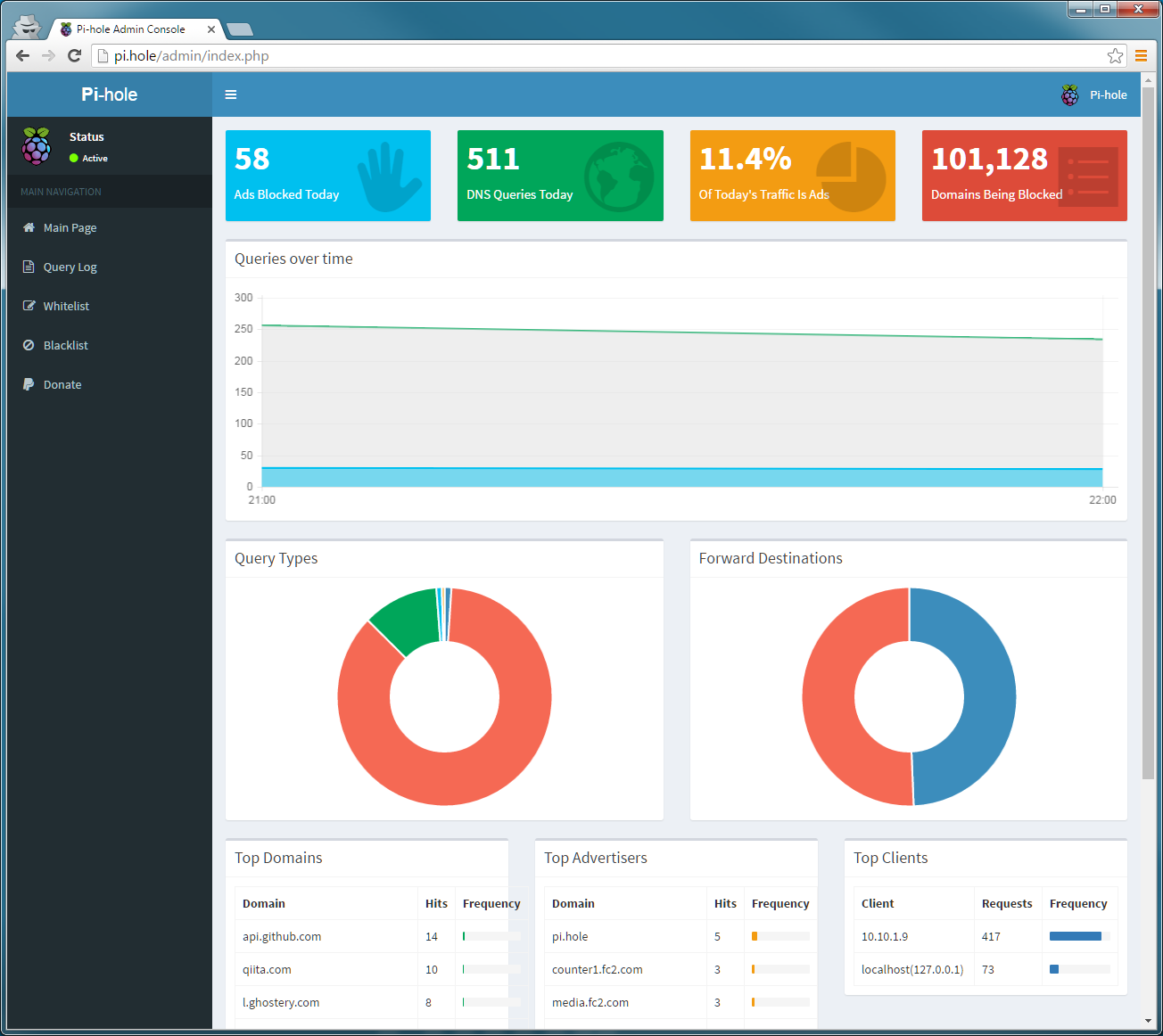Click the 511 DNS Queries Today card

pos(560,176)
